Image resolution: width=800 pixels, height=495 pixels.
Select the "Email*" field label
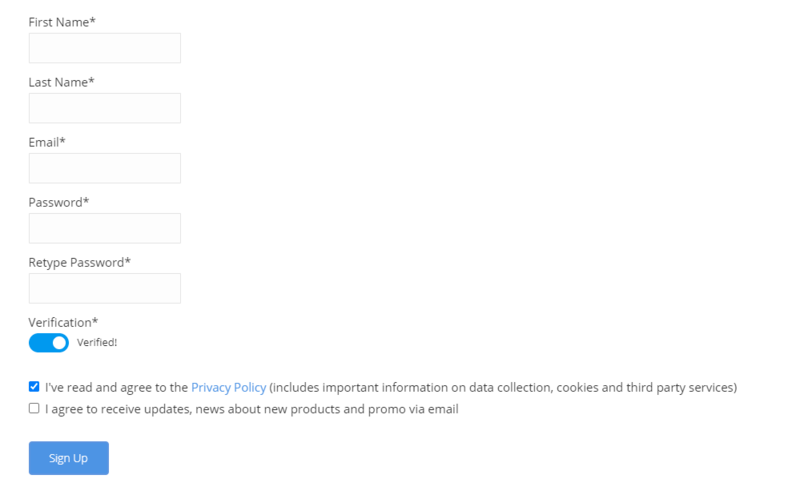(47, 142)
